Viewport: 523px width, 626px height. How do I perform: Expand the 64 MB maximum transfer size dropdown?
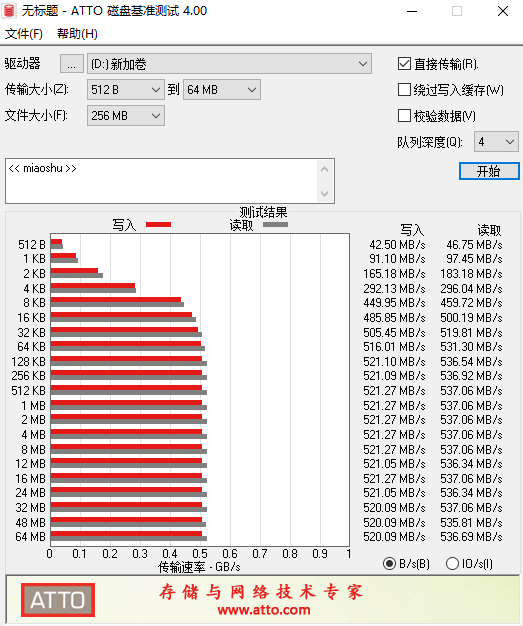pyautogui.click(x=222, y=90)
